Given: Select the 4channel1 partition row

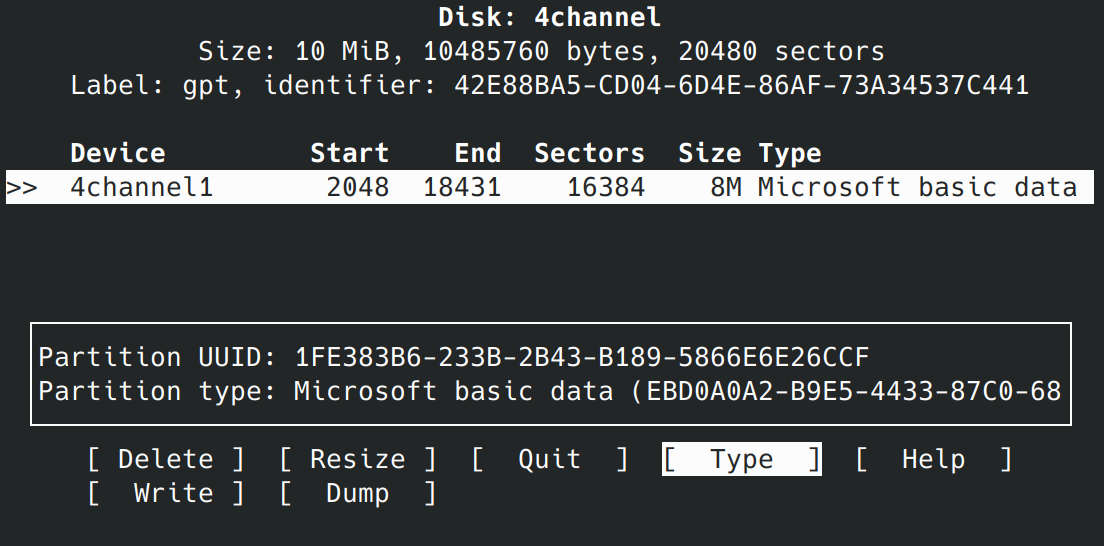Looking at the screenshot, I should tap(550, 187).
